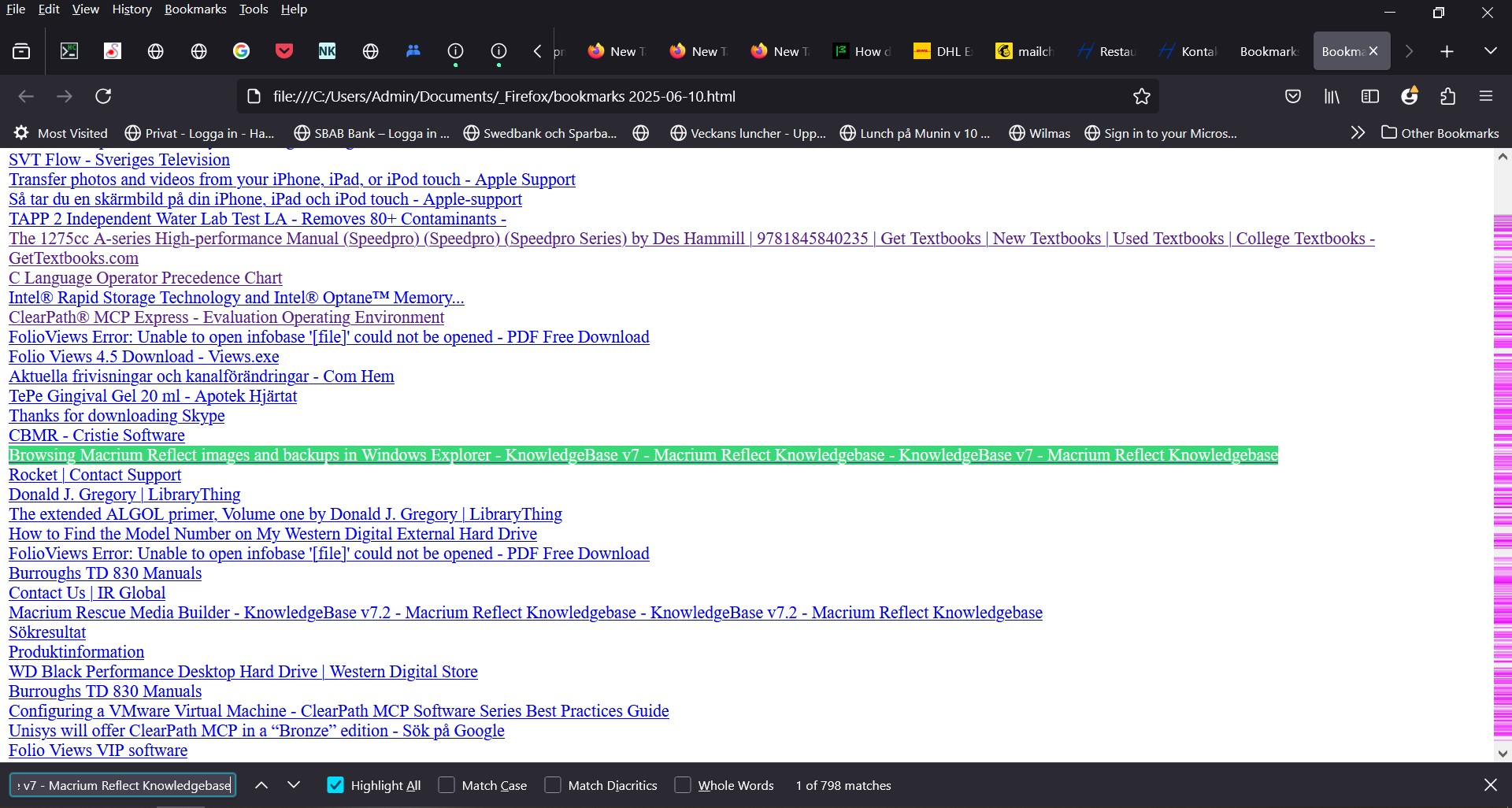Close the active Bookmarks tab

[x=1373, y=51]
